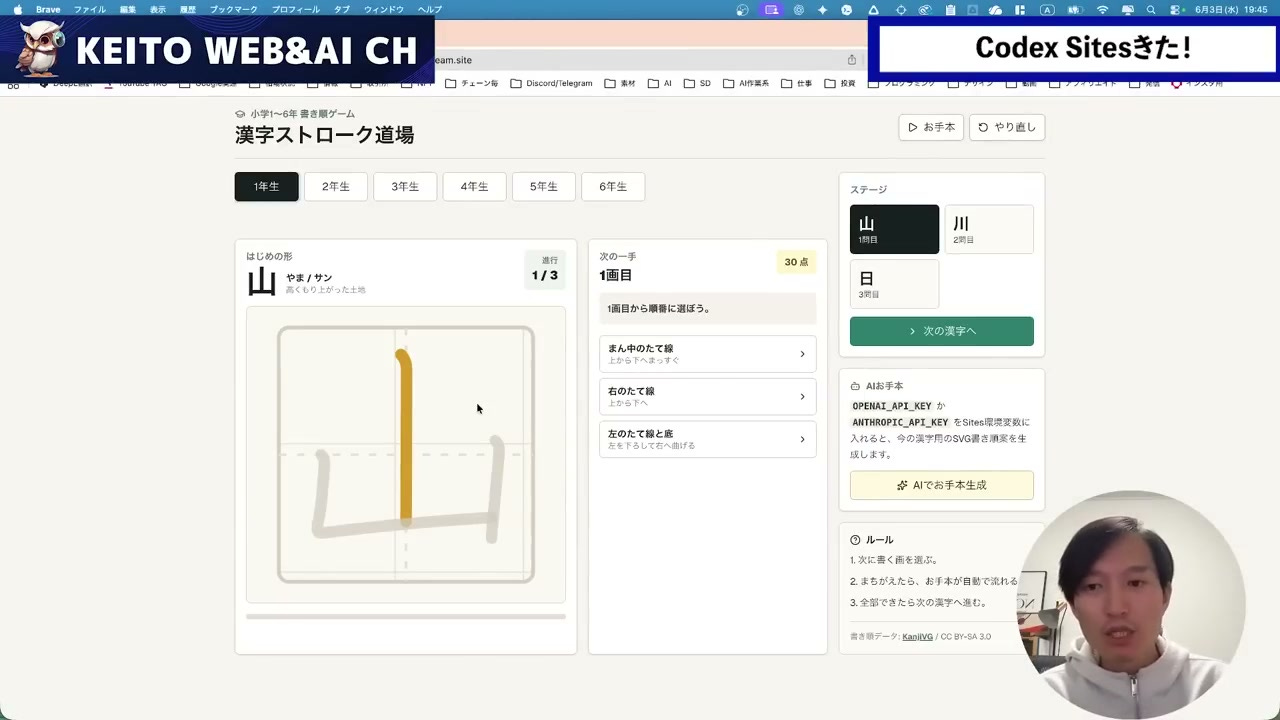Open the 履歴 menu

187,9
